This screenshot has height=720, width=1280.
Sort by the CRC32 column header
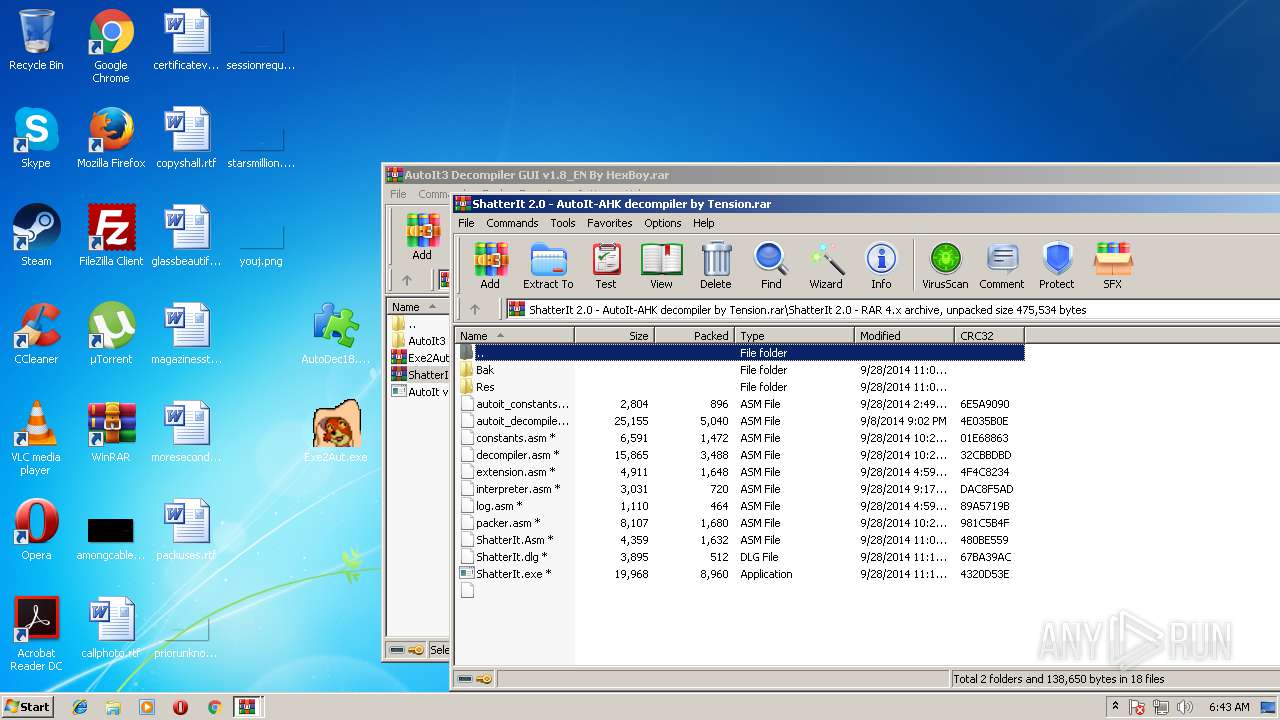point(989,336)
